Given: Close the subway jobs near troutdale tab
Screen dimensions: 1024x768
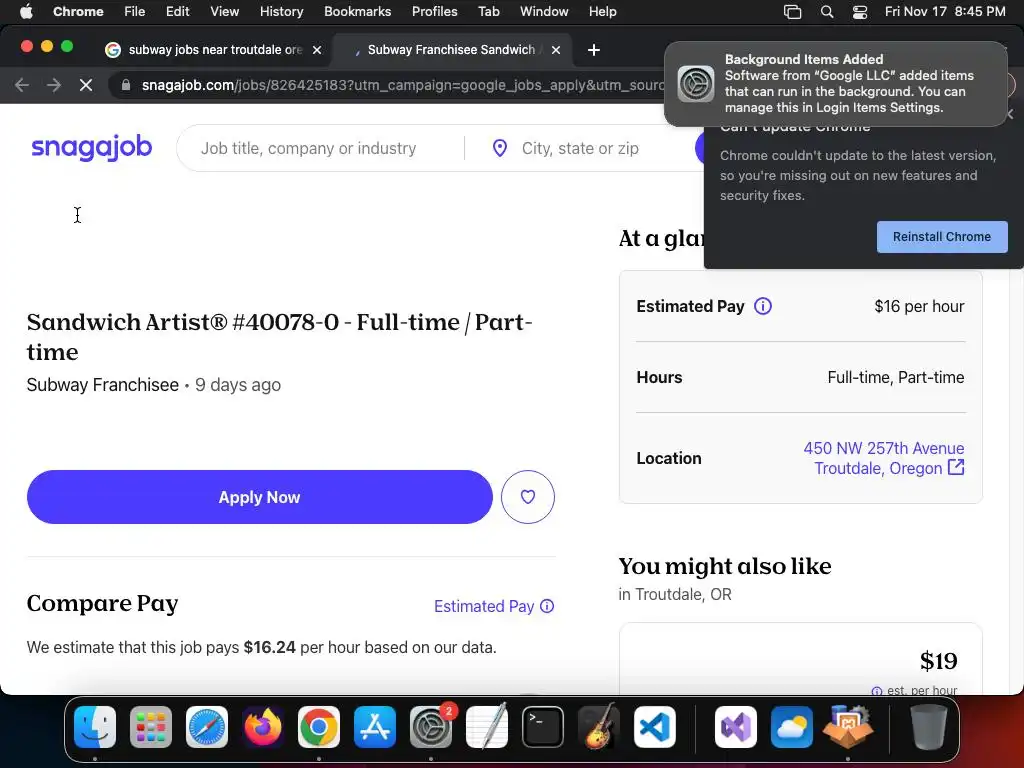Looking at the screenshot, I should (317, 50).
